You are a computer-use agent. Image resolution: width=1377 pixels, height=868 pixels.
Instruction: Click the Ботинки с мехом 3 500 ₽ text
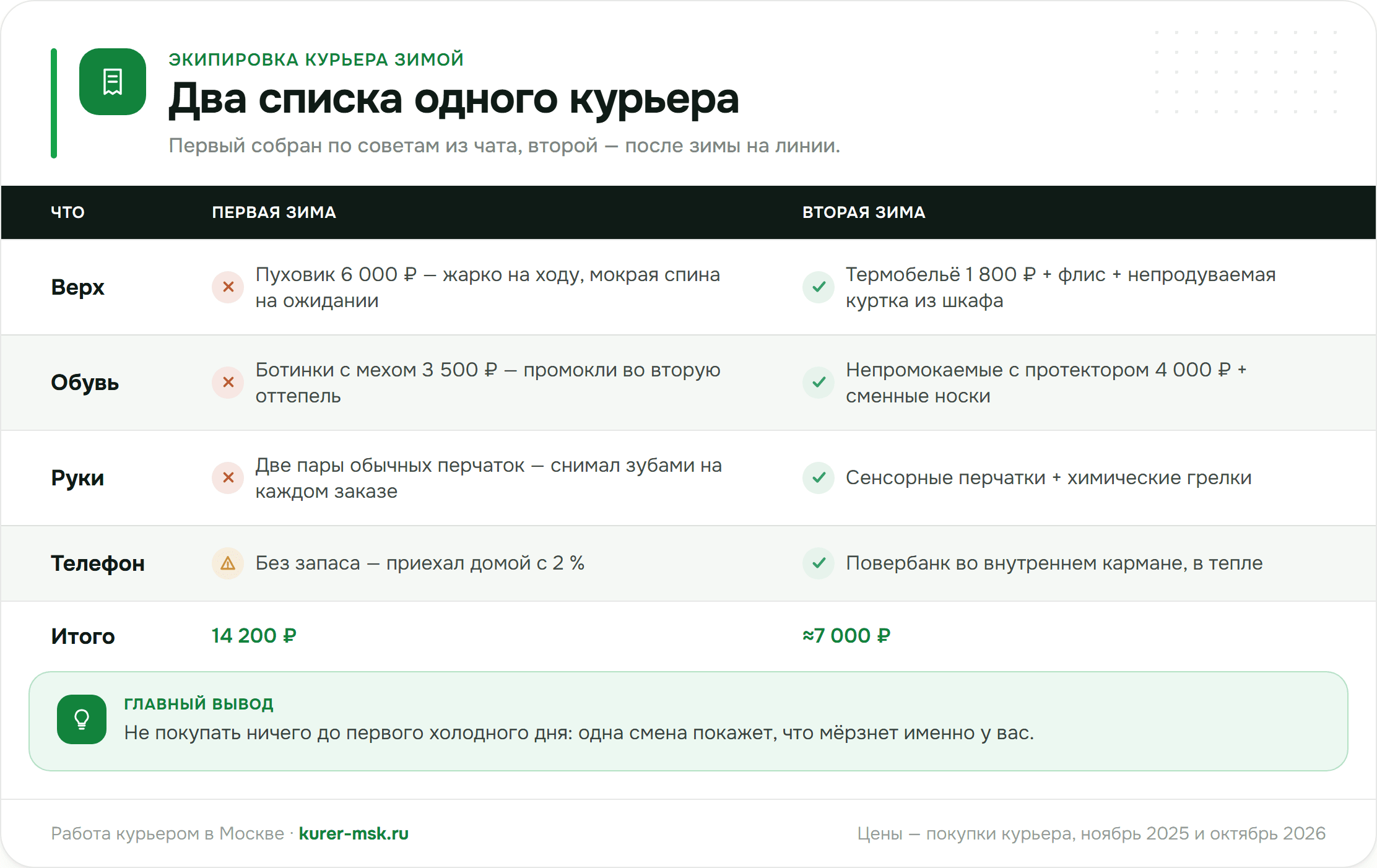[x=488, y=383]
